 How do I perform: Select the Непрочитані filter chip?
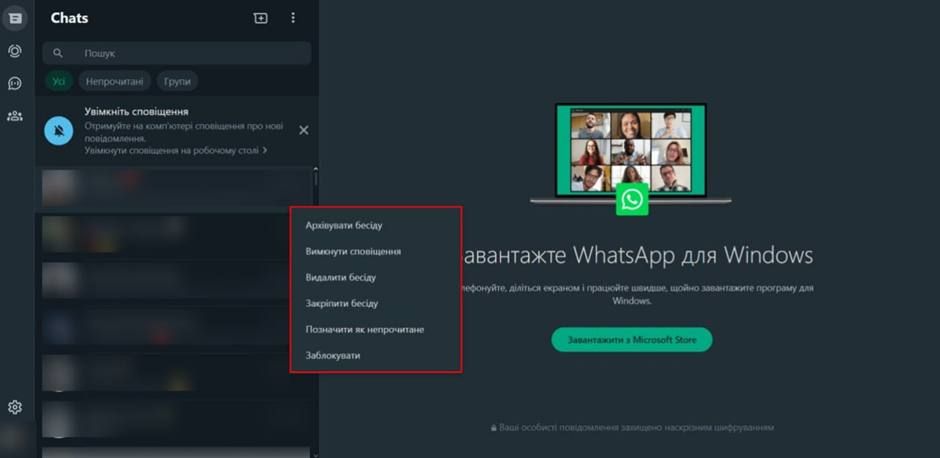pyautogui.click(x=115, y=81)
